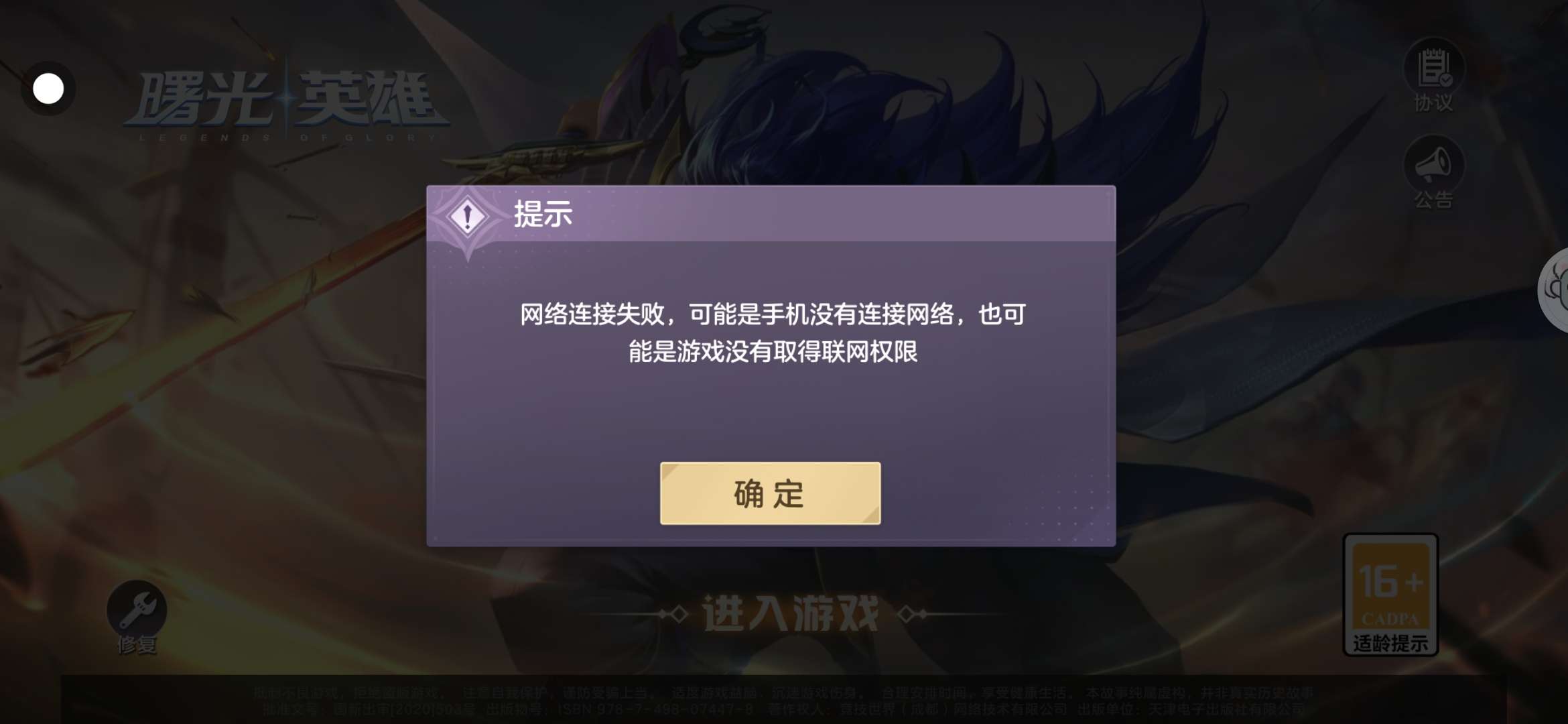
Task: Open the floating assistant bubble at right edge
Action: pyautogui.click(x=1553, y=290)
